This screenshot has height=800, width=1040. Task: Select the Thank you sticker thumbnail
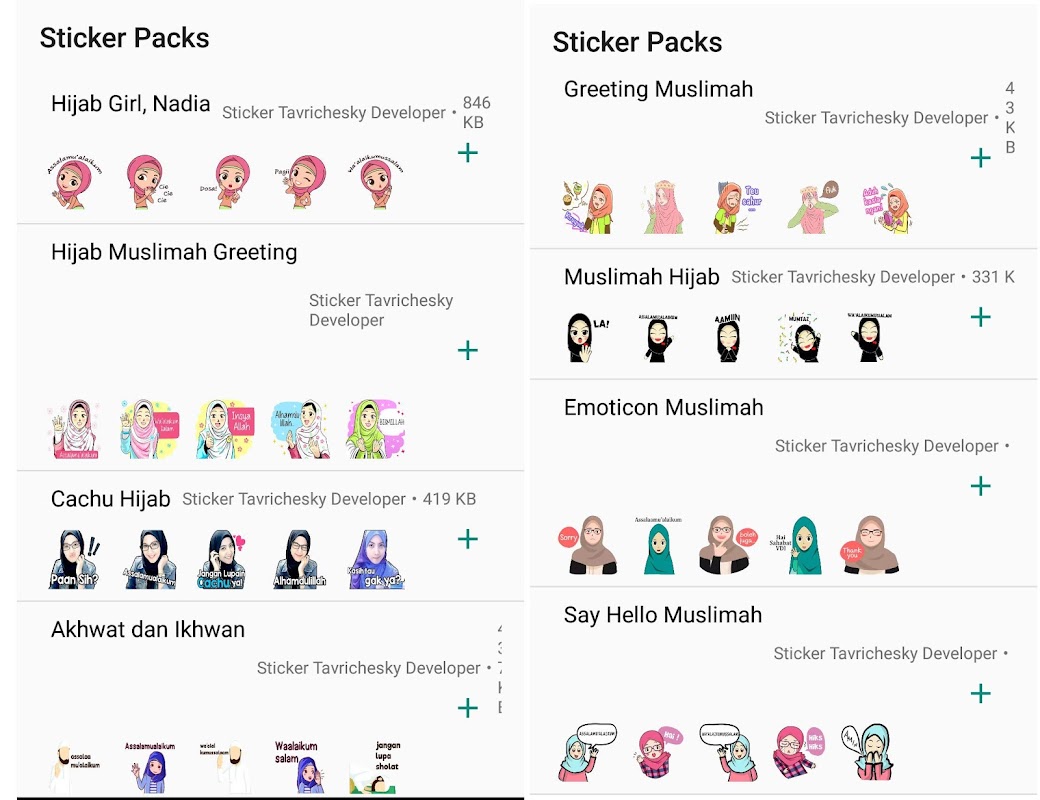[x=869, y=544]
